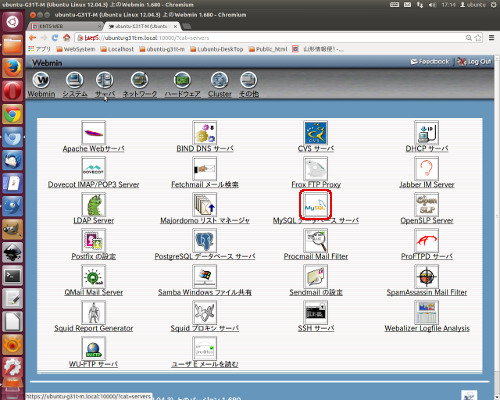Open the BIND DNS server icon
The width and height of the screenshot is (500, 400).
(205, 132)
